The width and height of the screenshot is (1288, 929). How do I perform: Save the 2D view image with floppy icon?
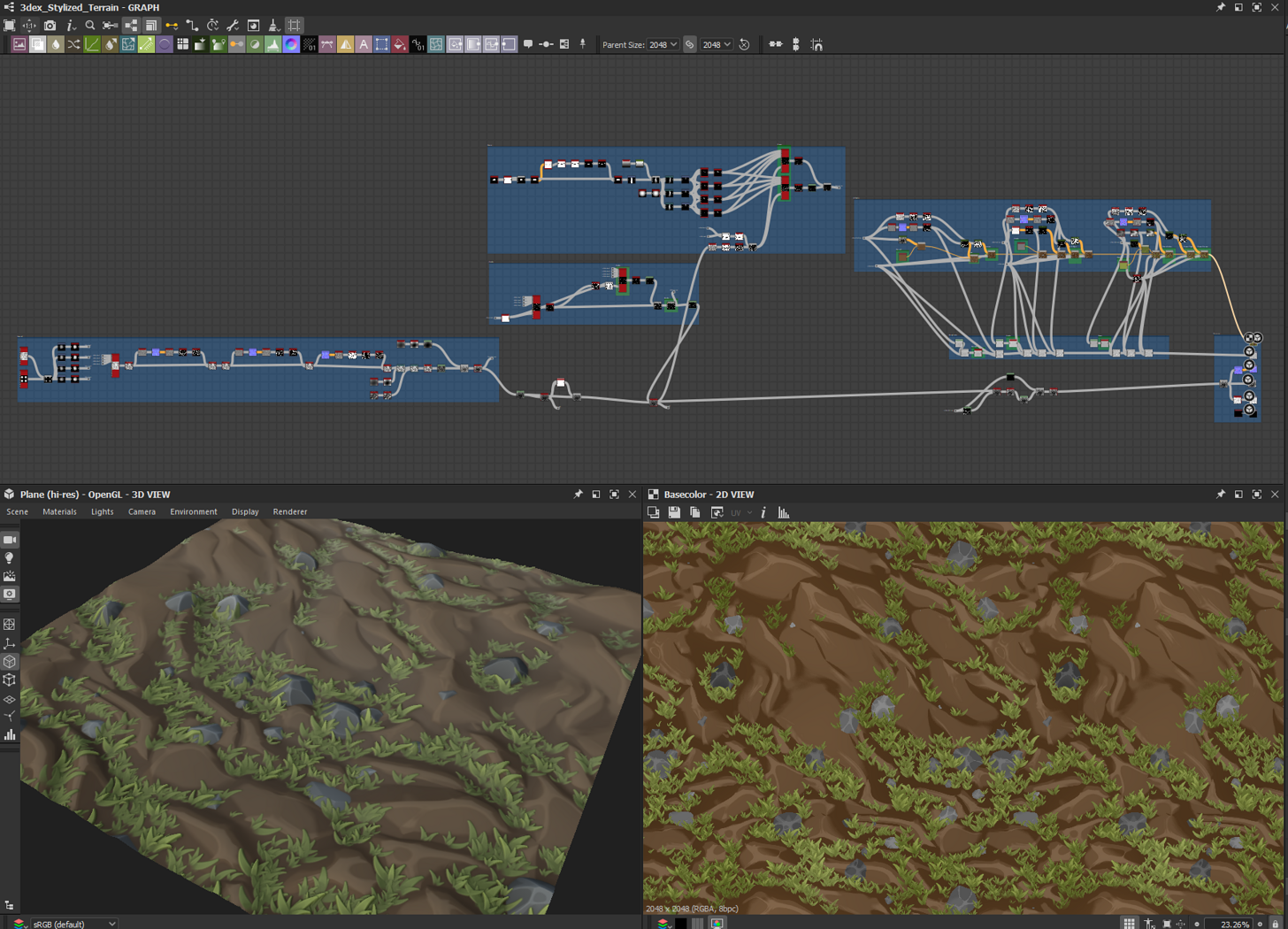674,512
